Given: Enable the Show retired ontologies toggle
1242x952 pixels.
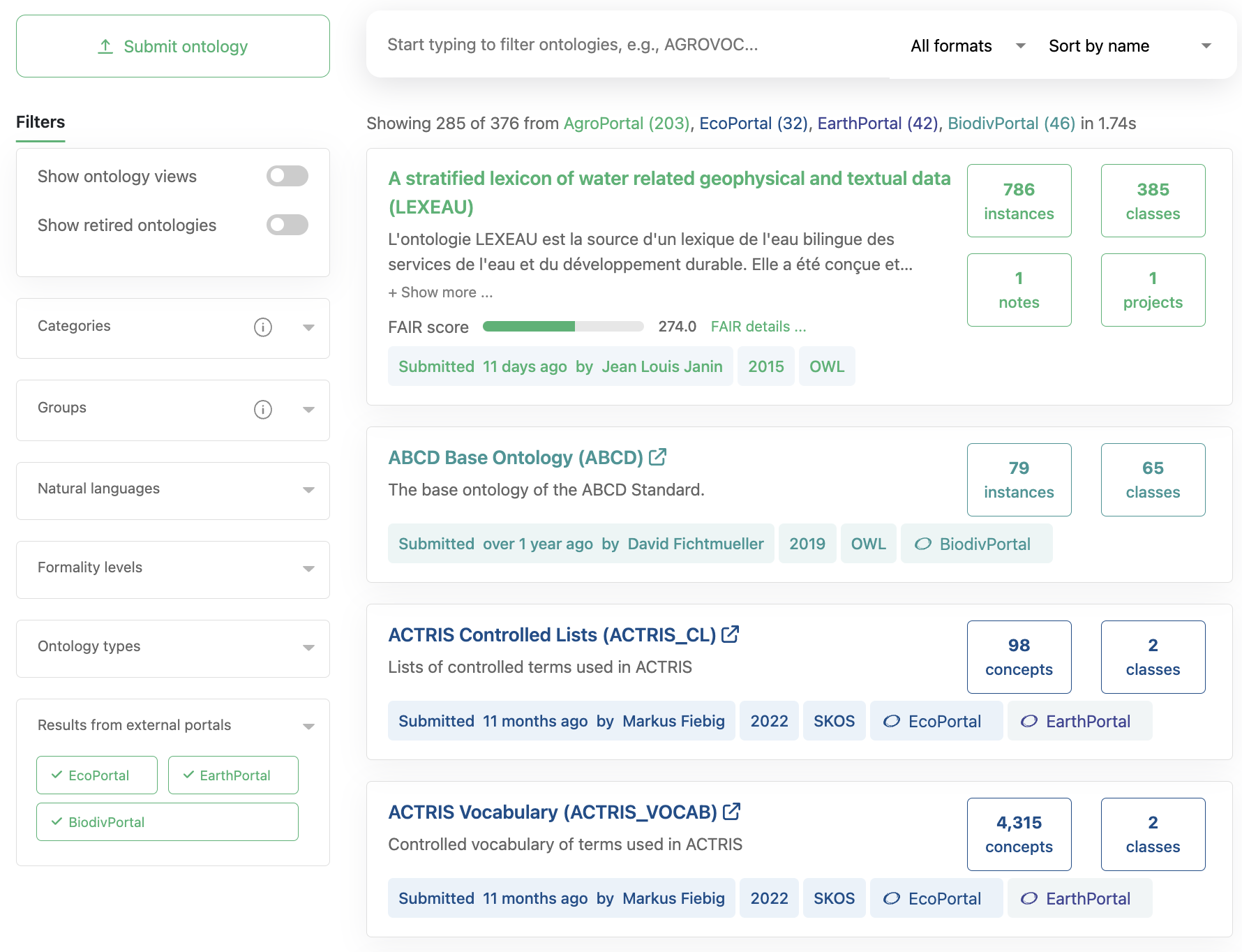Looking at the screenshot, I should point(287,225).
